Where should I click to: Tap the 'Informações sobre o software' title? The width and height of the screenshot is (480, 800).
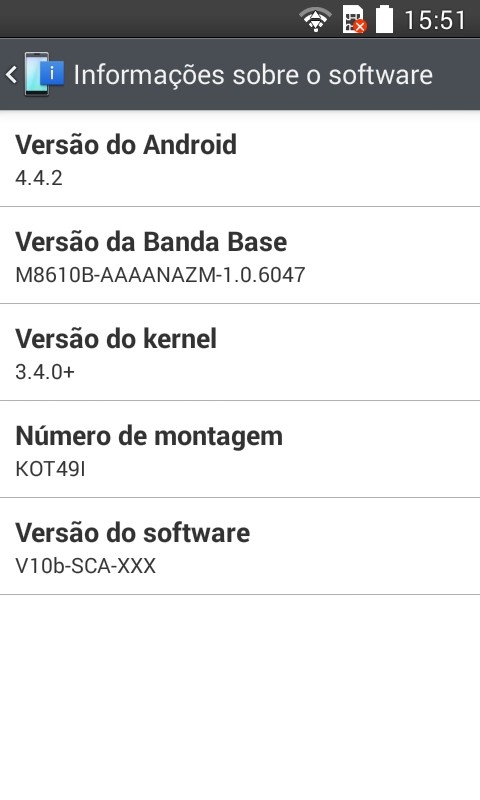pyautogui.click(x=253, y=74)
